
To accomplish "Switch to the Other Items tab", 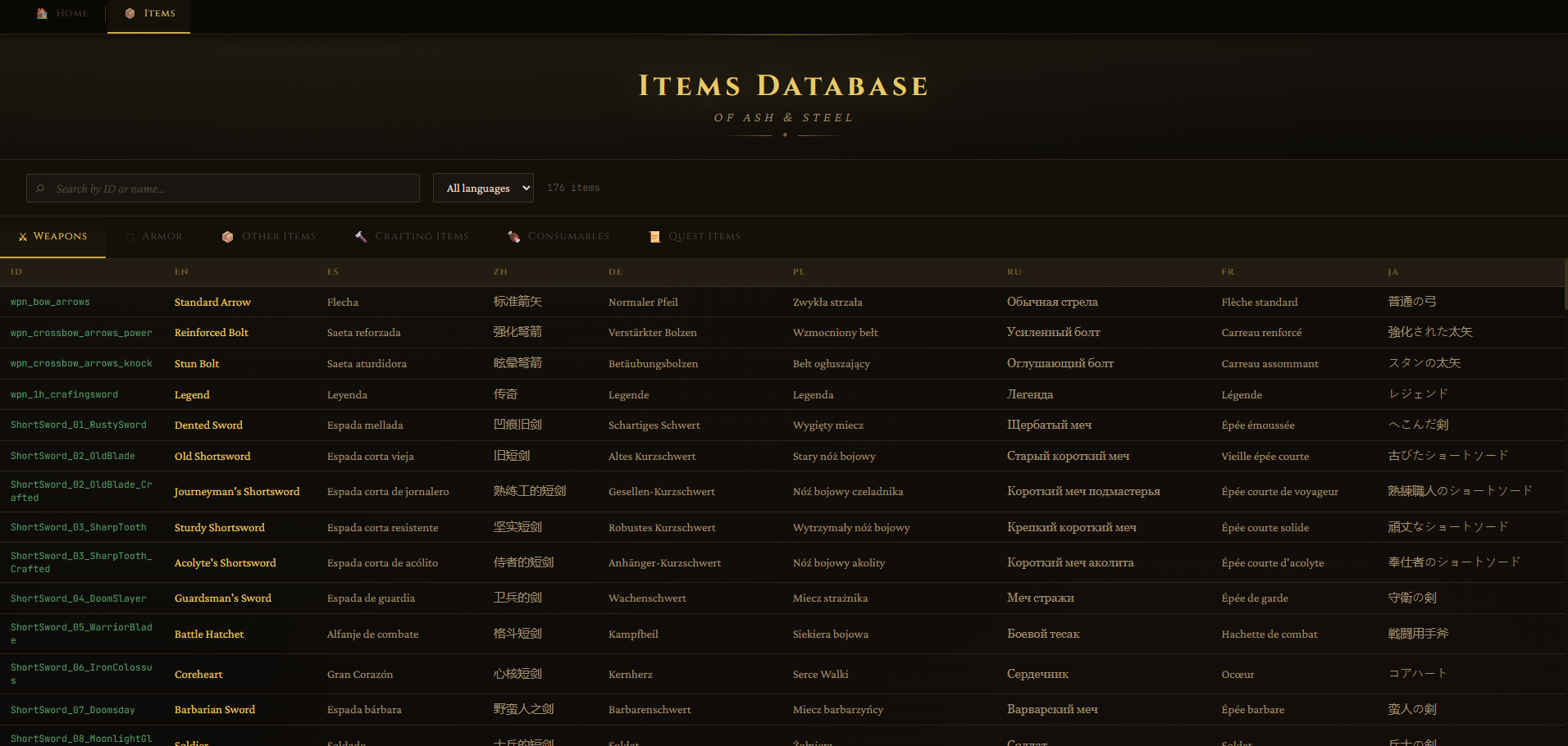I will click(x=268, y=236).
